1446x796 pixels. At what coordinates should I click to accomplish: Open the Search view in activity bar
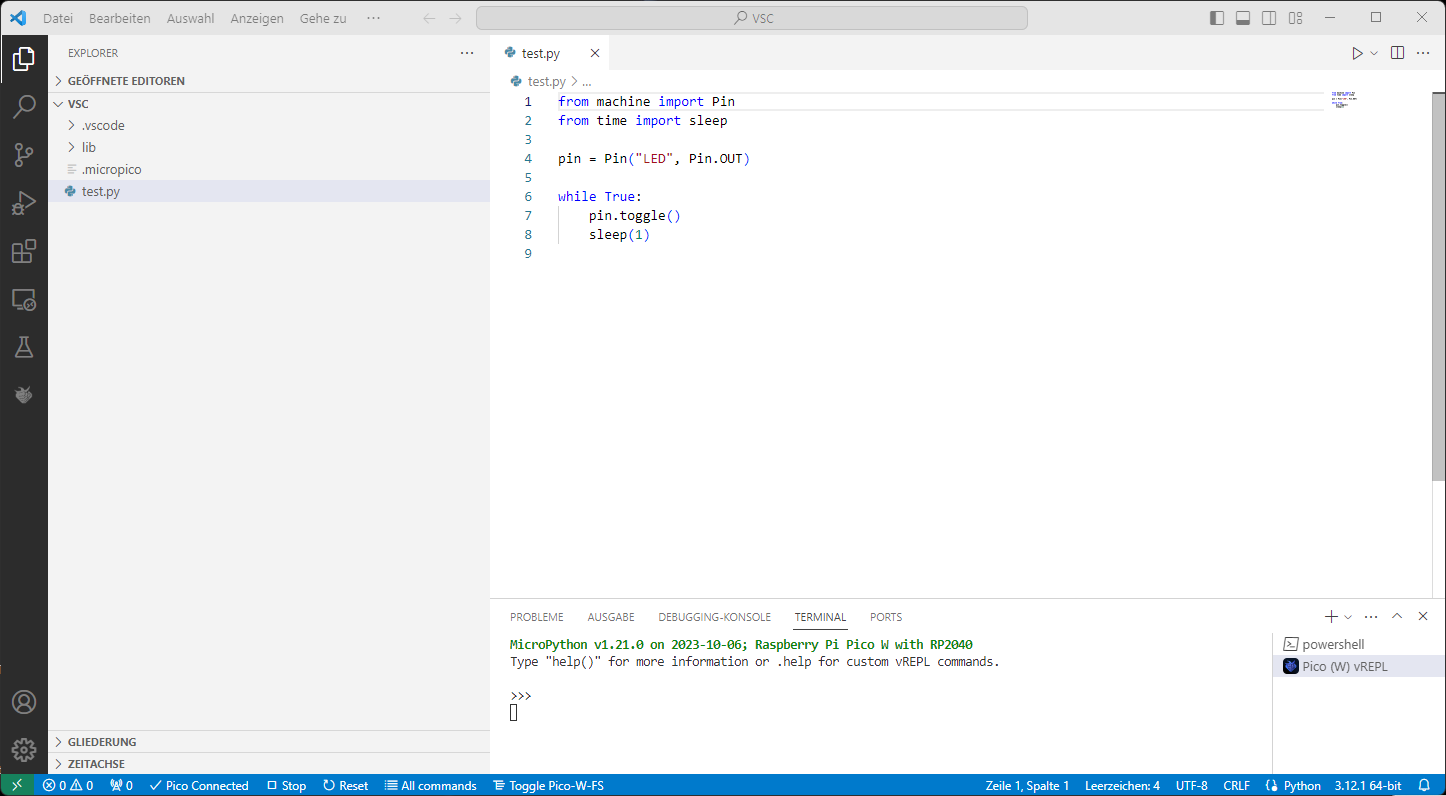(x=24, y=107)
